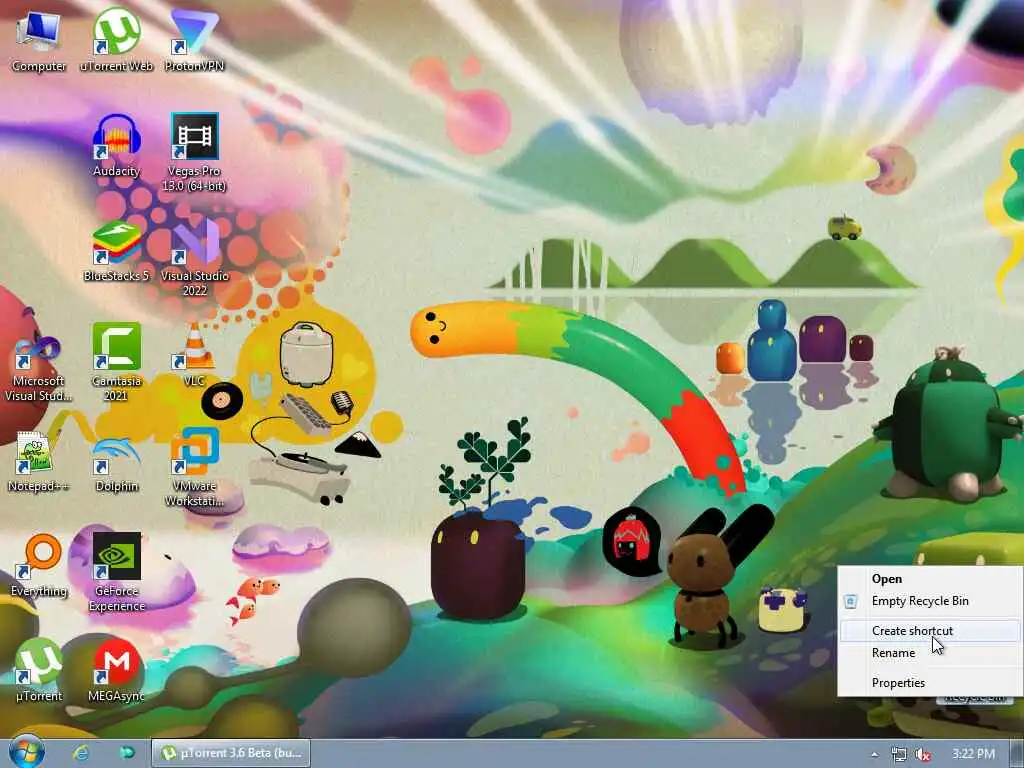Viewport: 1024px width, 768px height.
Task: Choose Empty Recycle Bin
Action: [929, 601]
